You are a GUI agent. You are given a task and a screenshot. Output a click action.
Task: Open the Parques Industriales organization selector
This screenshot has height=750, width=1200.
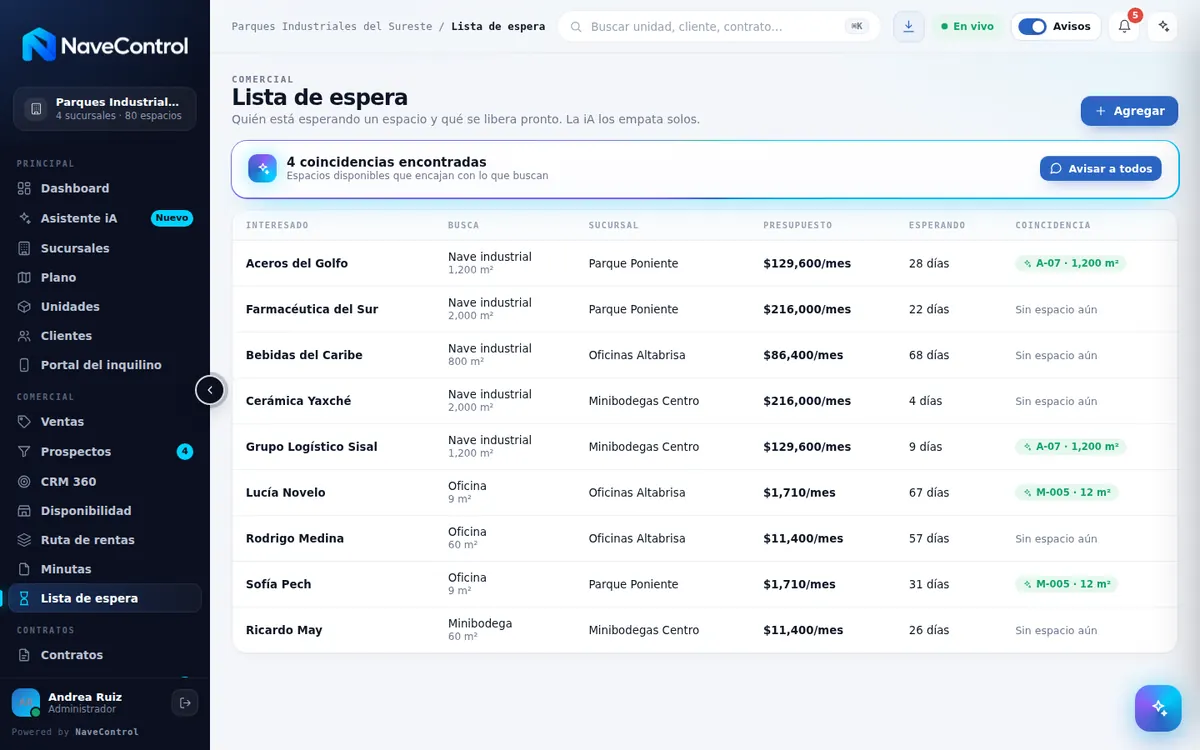coord(105,109)
